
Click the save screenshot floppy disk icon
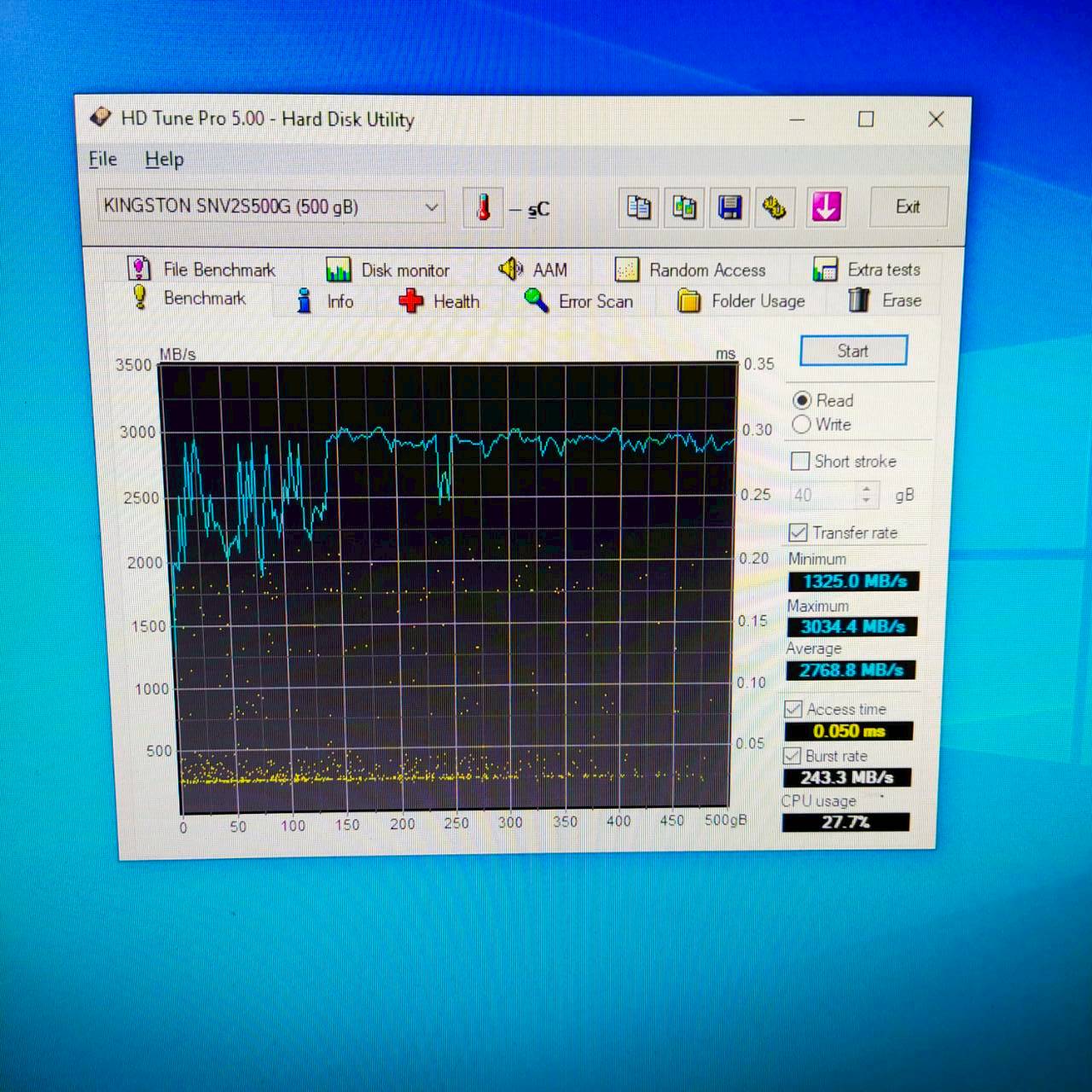point(729,207)
